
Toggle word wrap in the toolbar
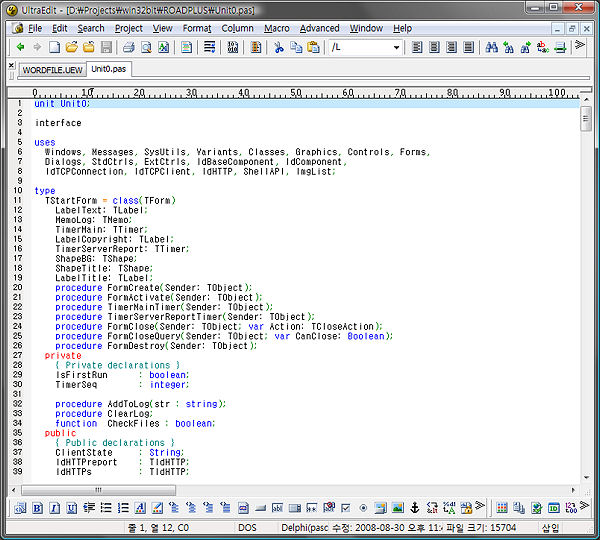pos(210,47)
